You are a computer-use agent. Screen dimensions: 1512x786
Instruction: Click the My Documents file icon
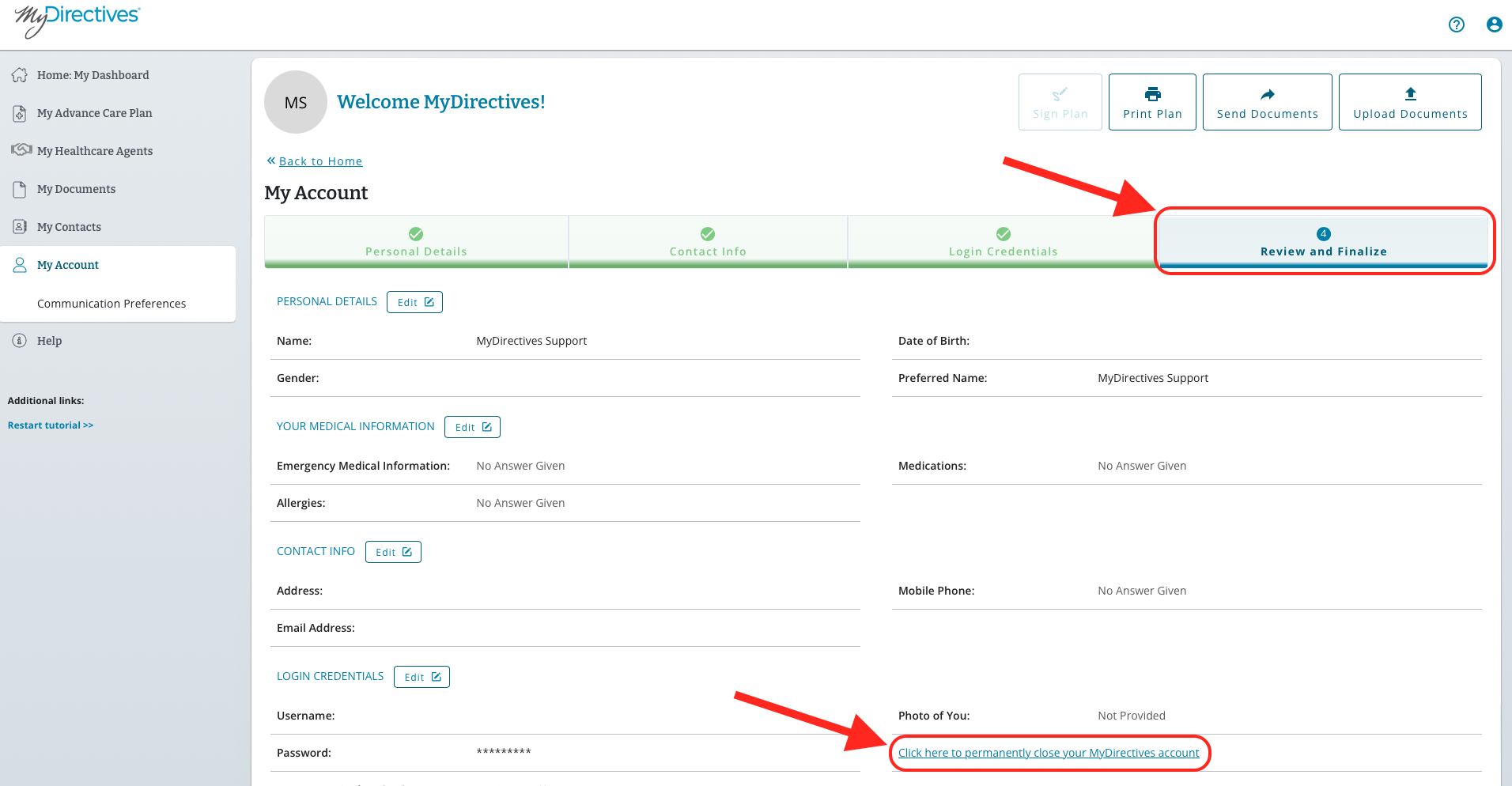tap(20, 189)
